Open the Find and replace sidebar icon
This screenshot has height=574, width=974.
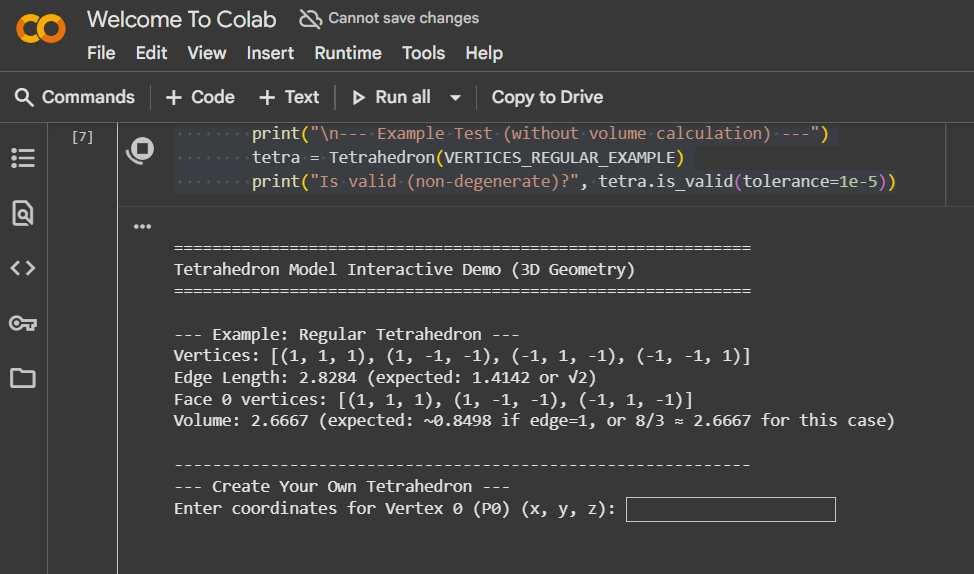[22, 213]
